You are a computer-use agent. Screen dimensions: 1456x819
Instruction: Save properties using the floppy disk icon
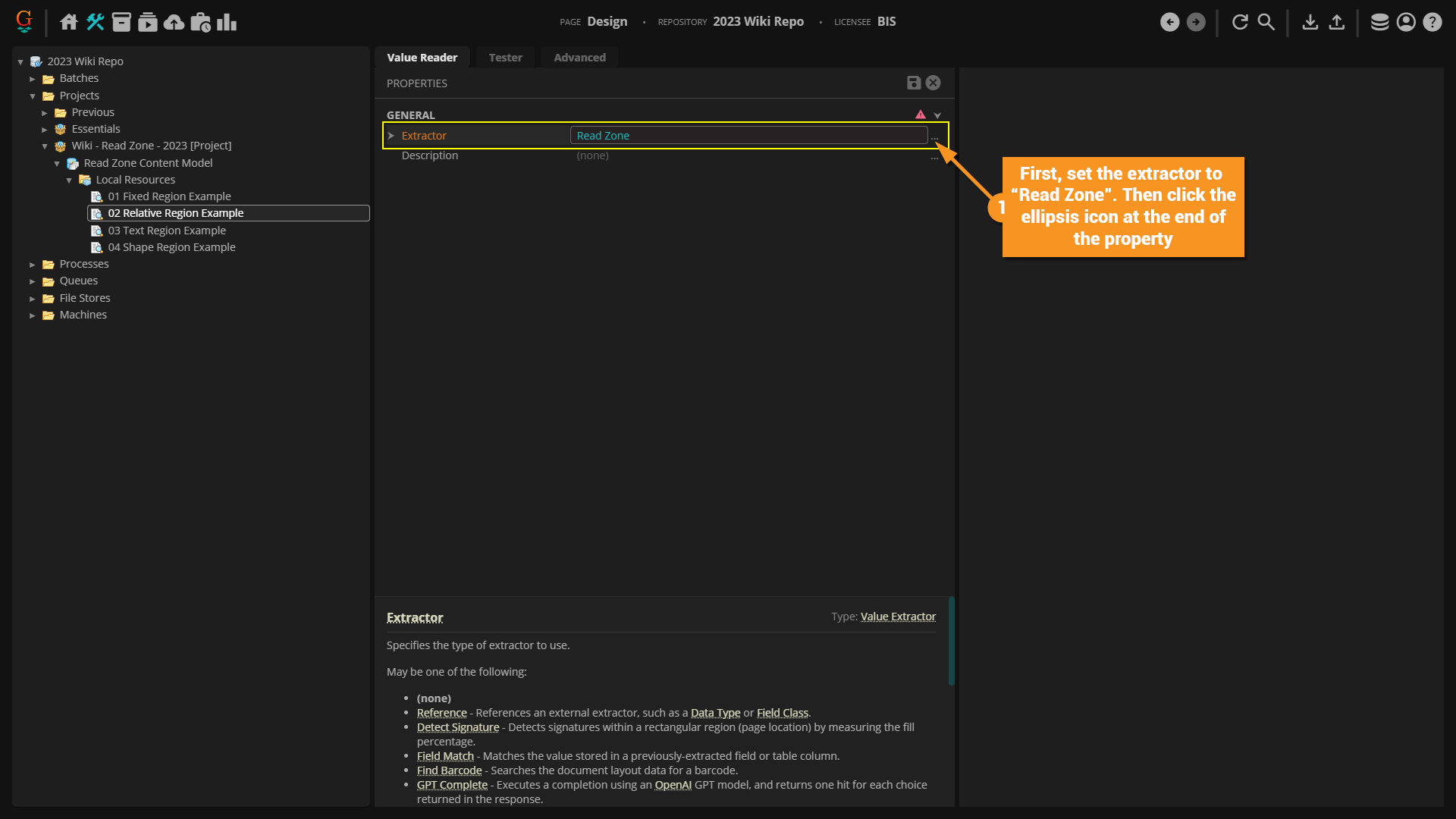pos(914,83)
